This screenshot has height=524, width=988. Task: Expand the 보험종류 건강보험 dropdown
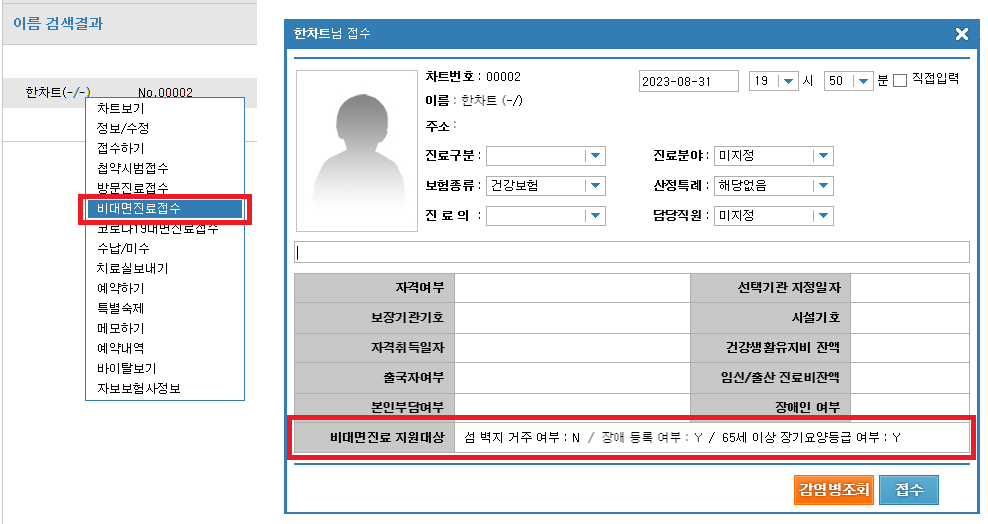(595, 186)
